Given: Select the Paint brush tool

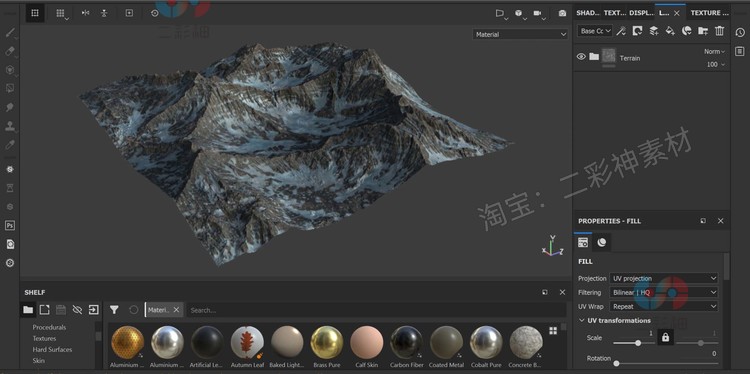Looking at the screenshot, I should (10, 33).
